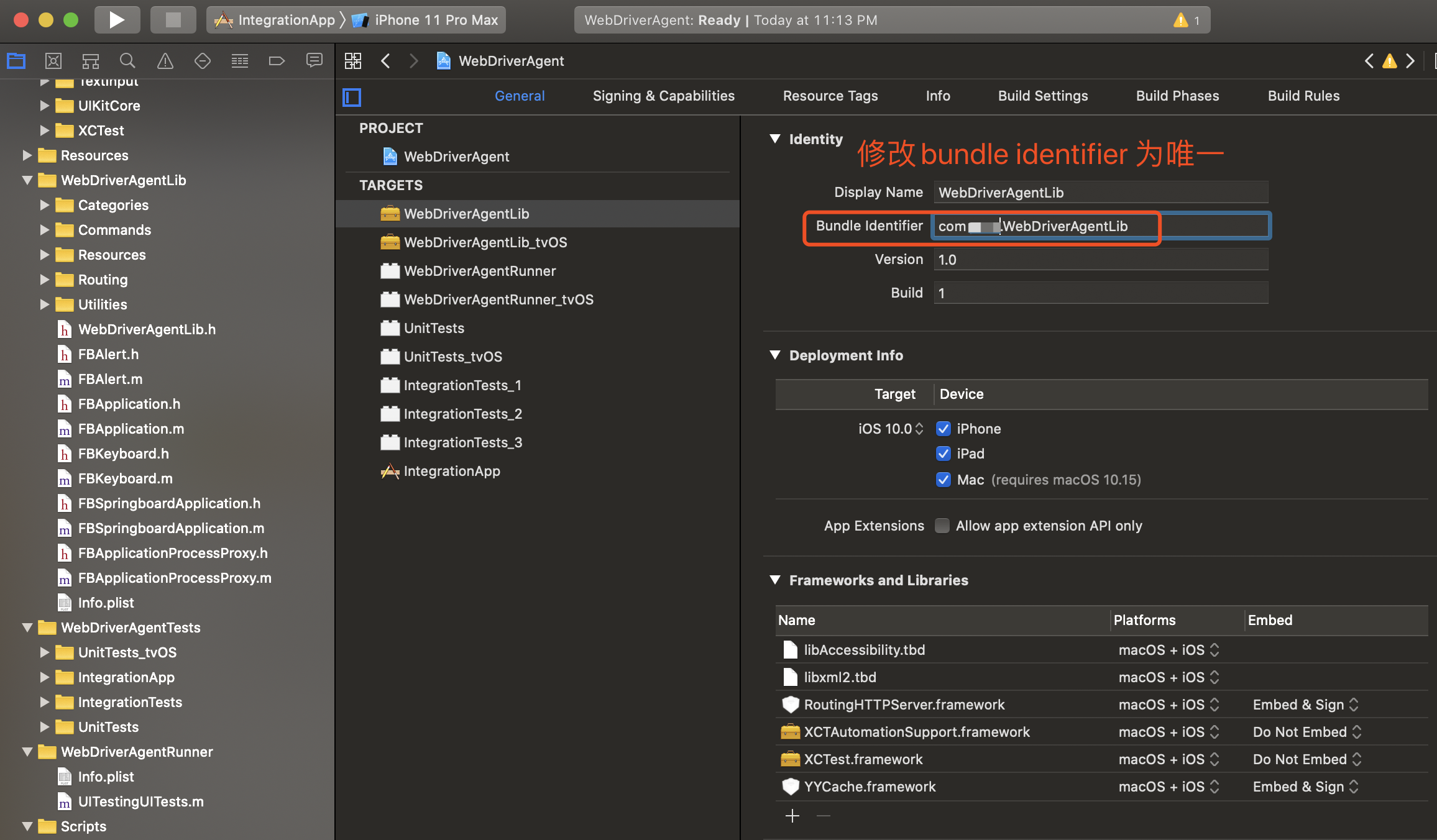Add framework with the plus button
The image size is (1437, 840).
[x=792, y=816]
